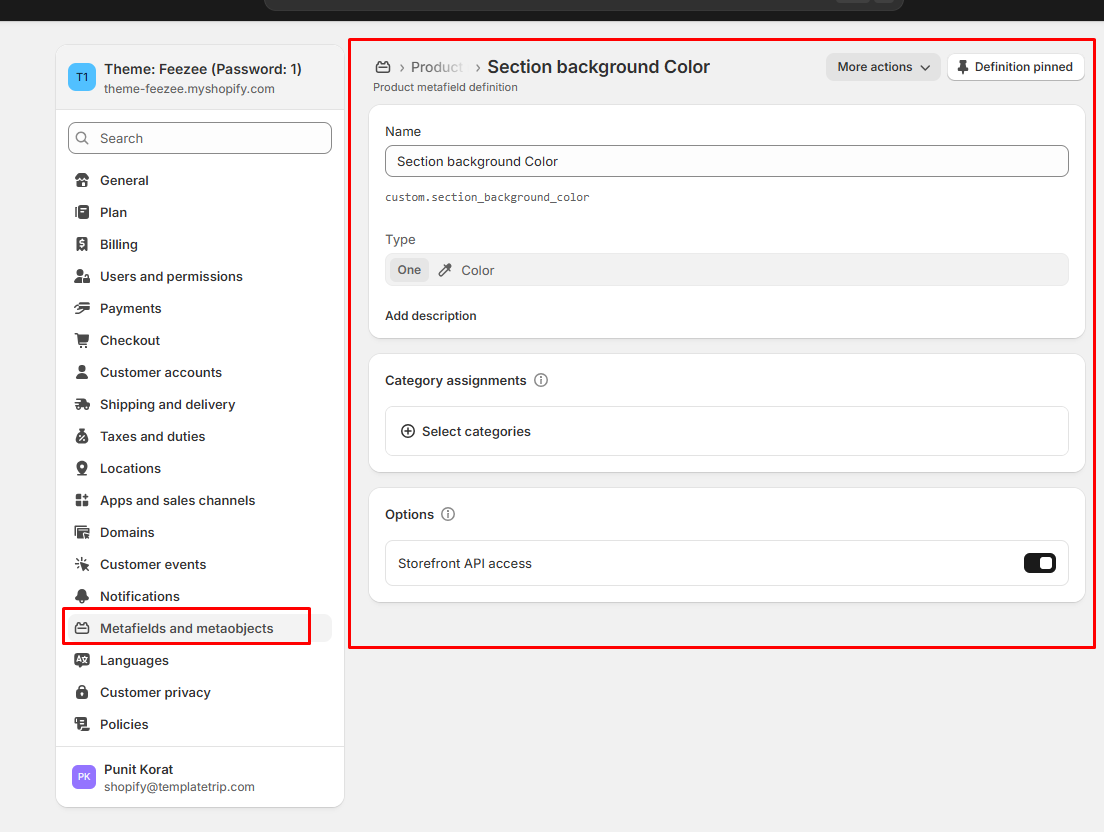Click the Notifications bell icon

click(82, 596)
